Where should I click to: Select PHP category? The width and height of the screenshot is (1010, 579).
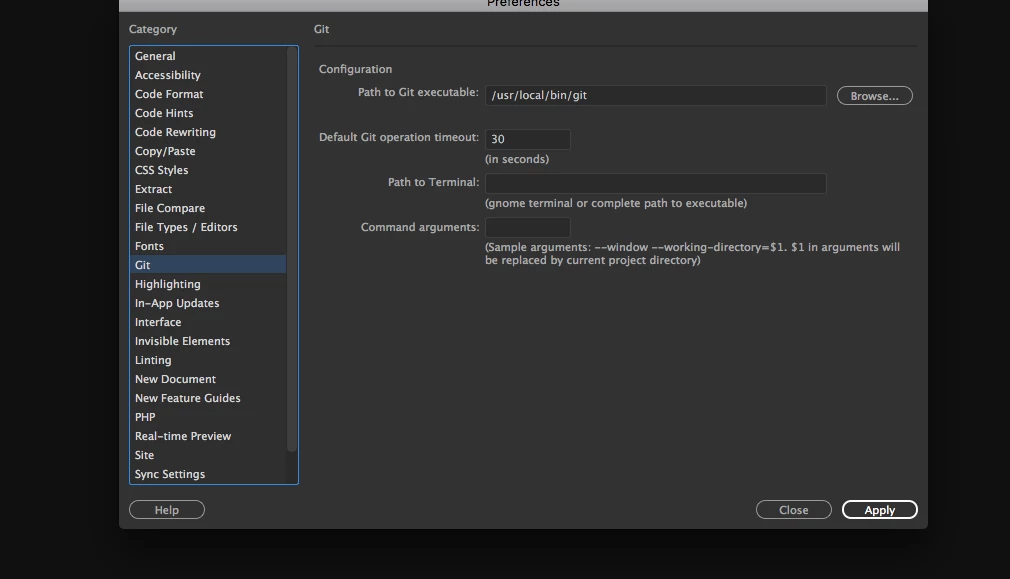[207, 417]
